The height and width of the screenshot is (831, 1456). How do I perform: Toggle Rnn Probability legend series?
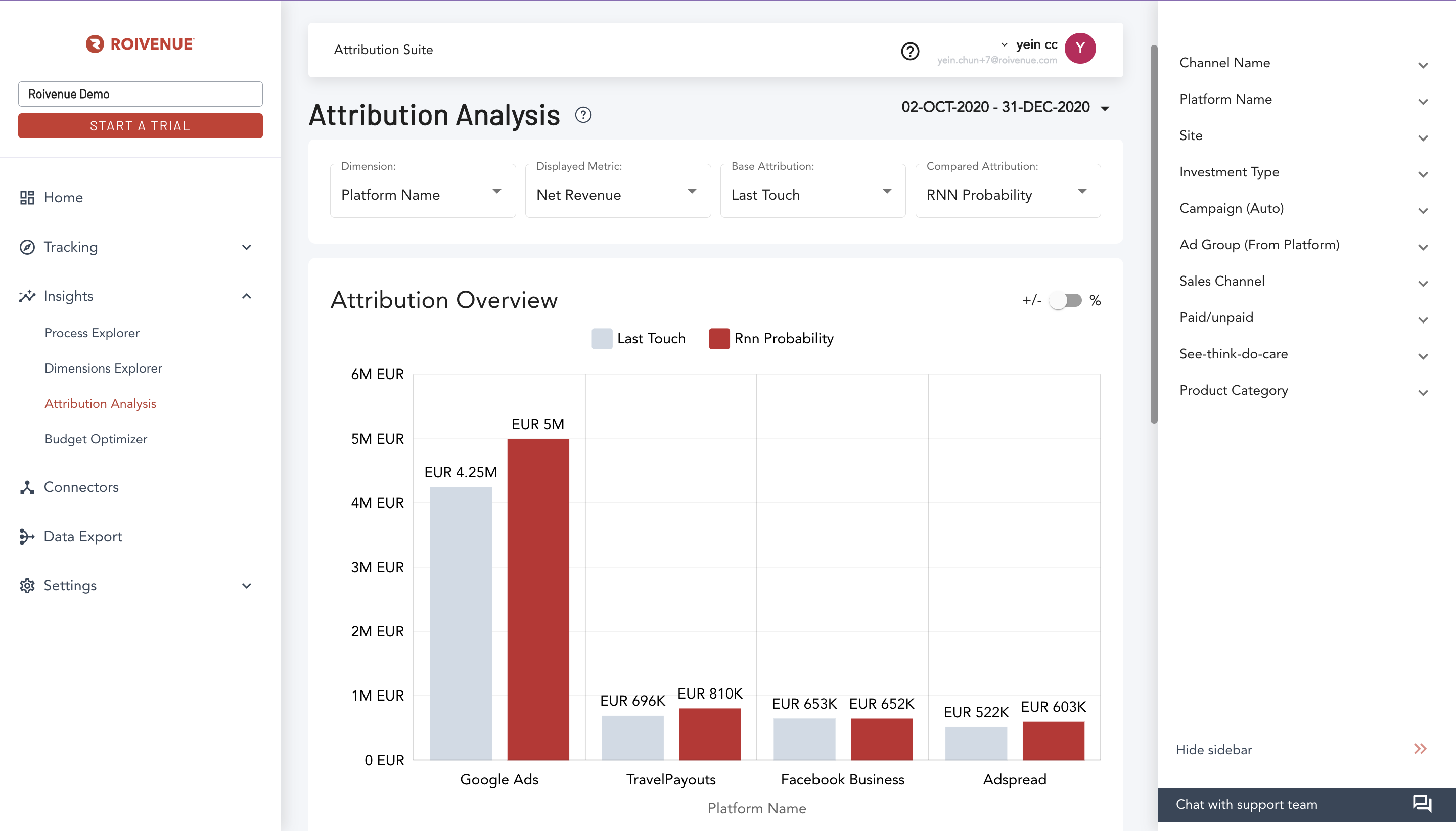(771, 339)
